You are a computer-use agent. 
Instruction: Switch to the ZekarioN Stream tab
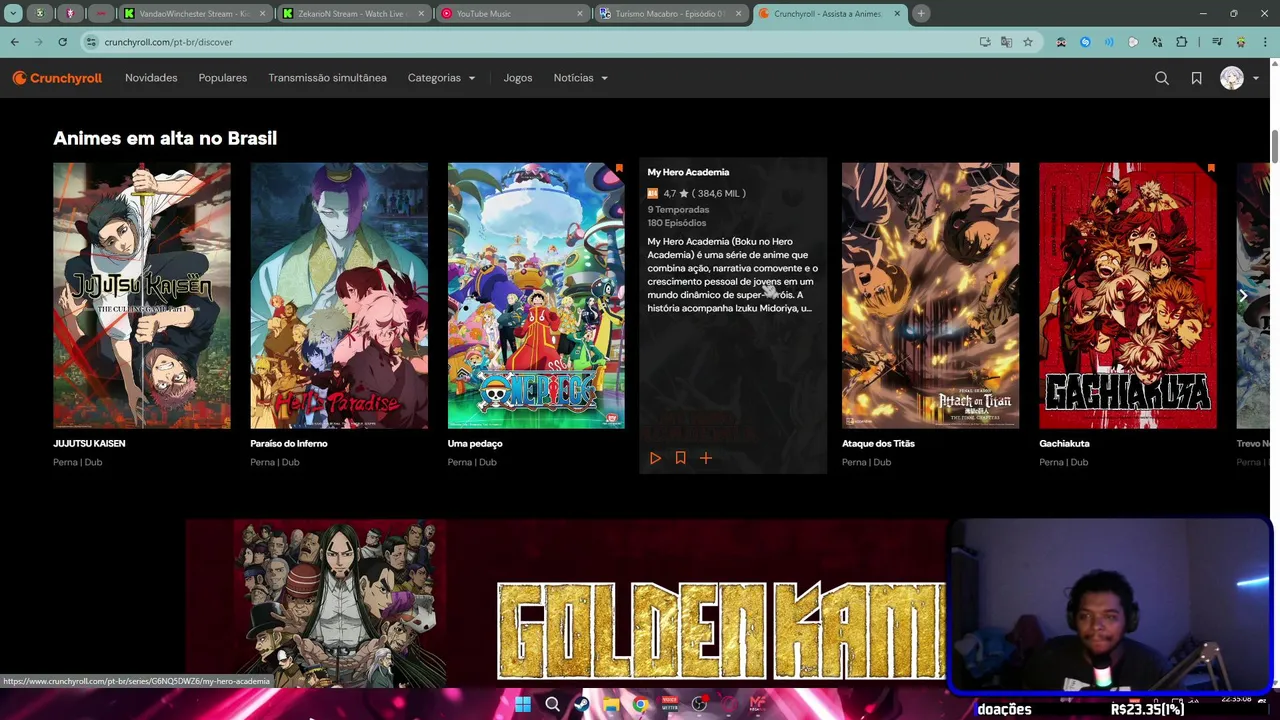(x=353, y=14)
